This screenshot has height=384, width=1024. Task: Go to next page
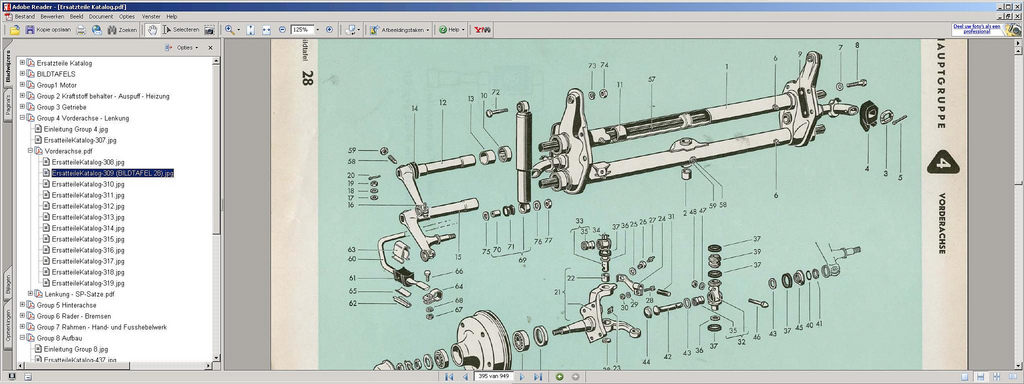point(522,377)
